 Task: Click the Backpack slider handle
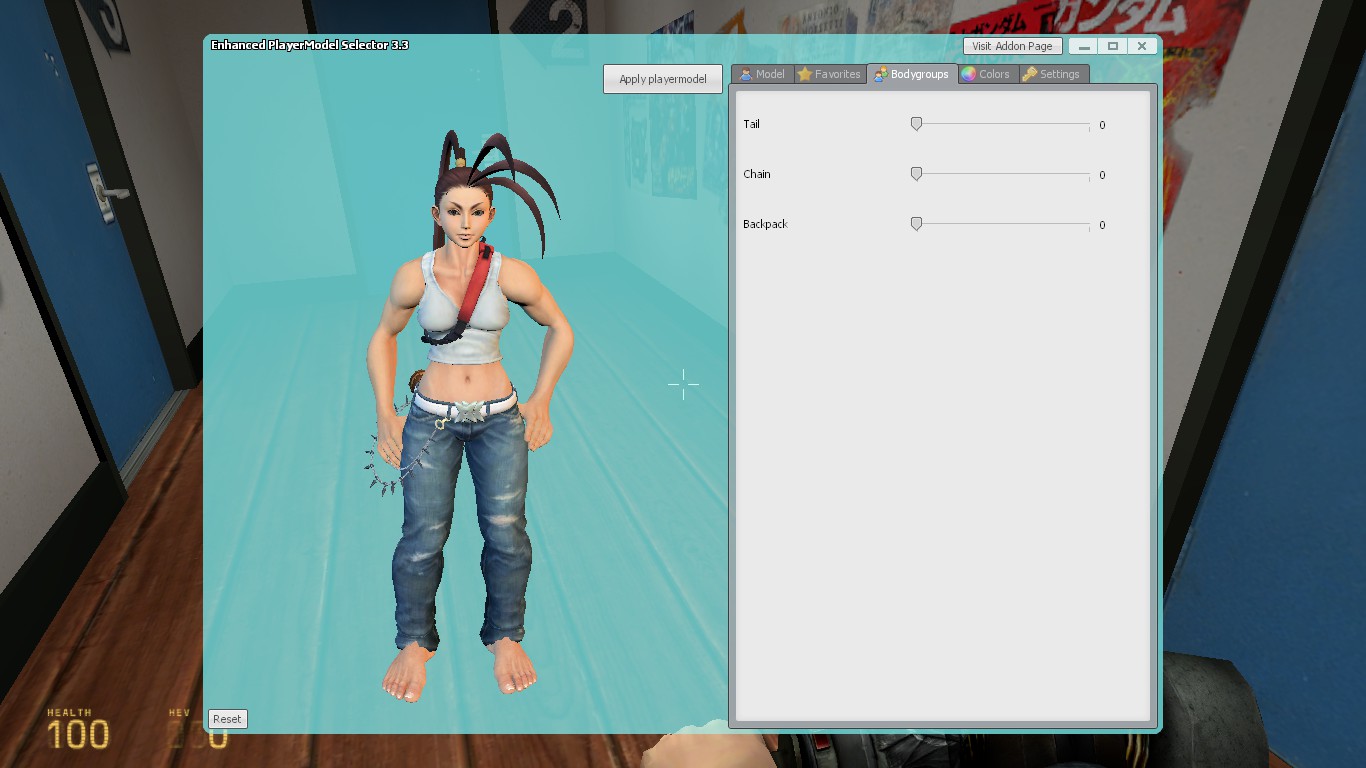point(916,224)
